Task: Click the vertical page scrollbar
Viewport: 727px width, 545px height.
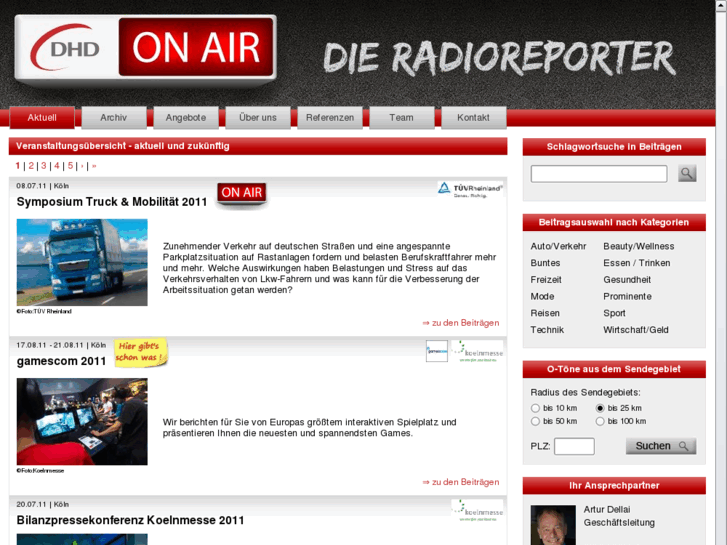Action: [721, 272]
